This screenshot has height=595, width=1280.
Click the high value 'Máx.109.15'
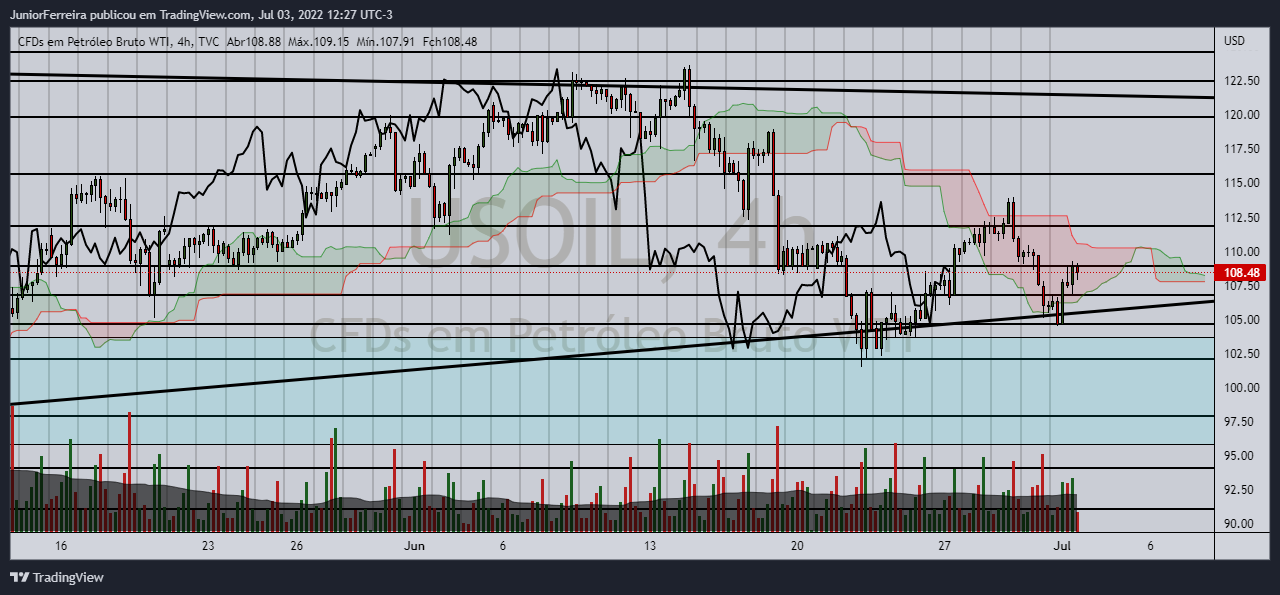pyautogui.click(x=318, y=41)
